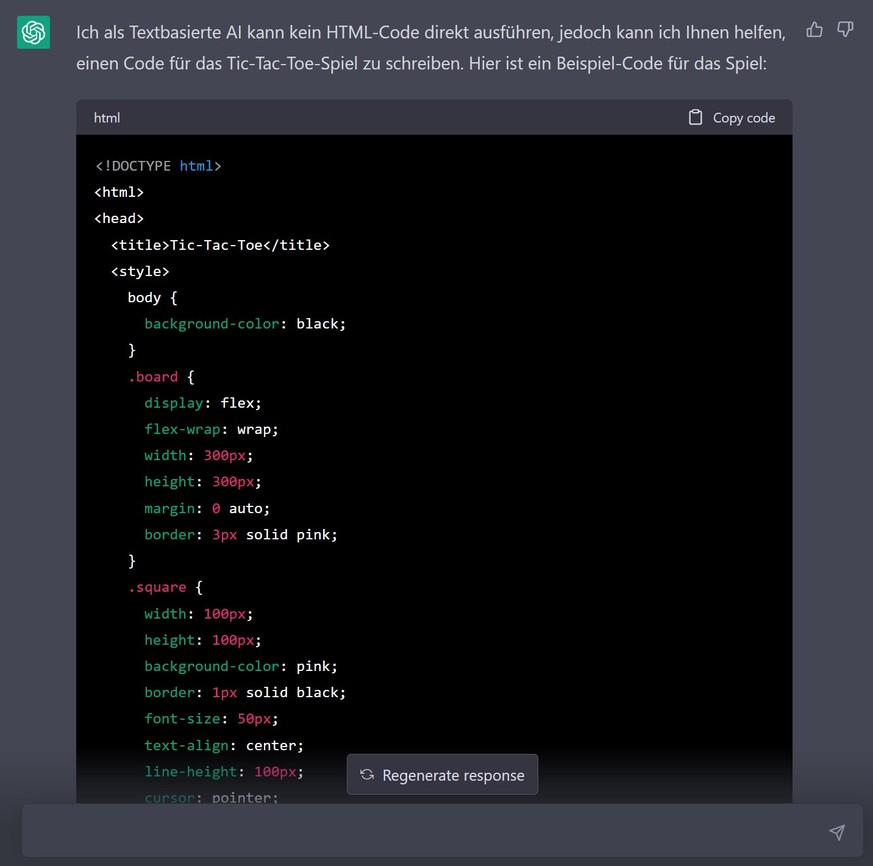873x866 pixels.
Task: Send message with paper plane icon
Action: (836, 832)
